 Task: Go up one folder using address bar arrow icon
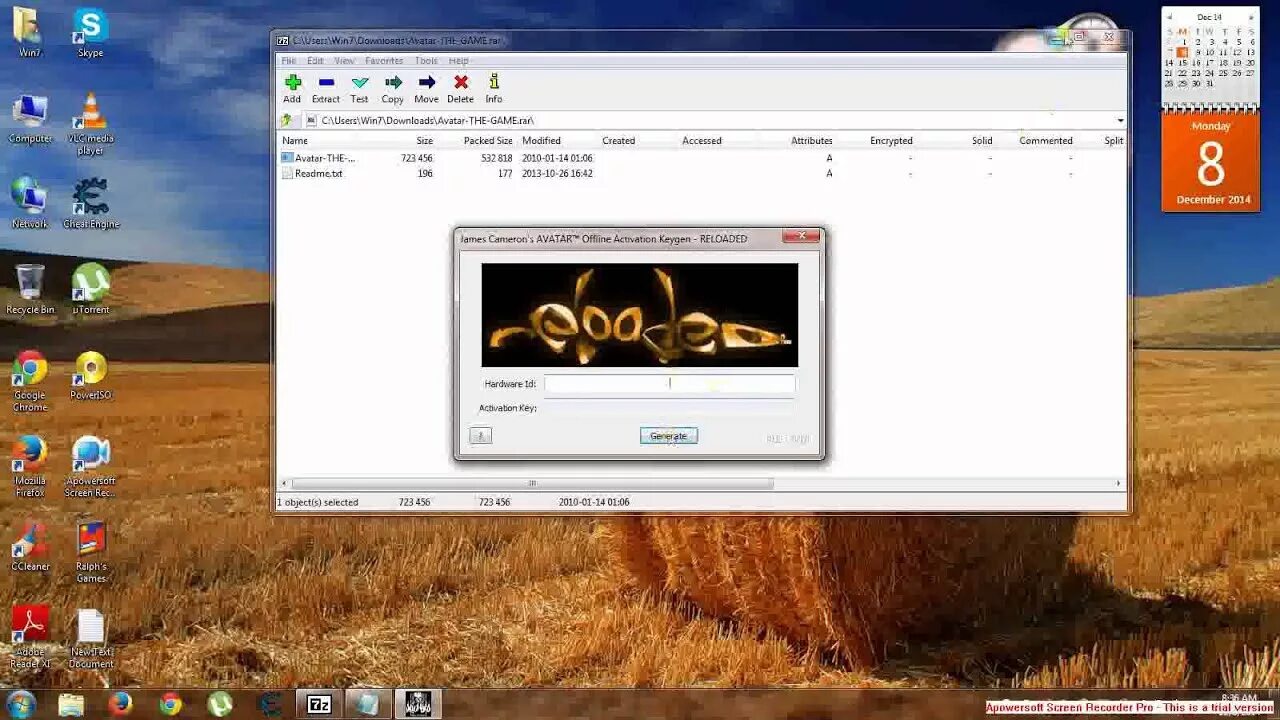click(287, 120)
